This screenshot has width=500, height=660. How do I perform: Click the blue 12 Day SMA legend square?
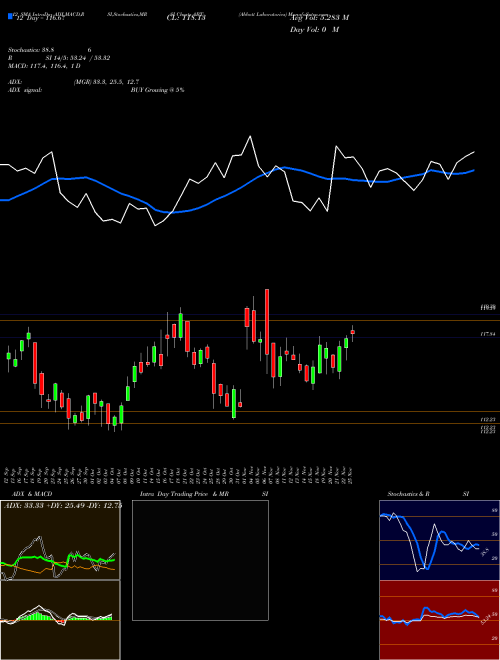pyautogui.click(x=10, y=16)
